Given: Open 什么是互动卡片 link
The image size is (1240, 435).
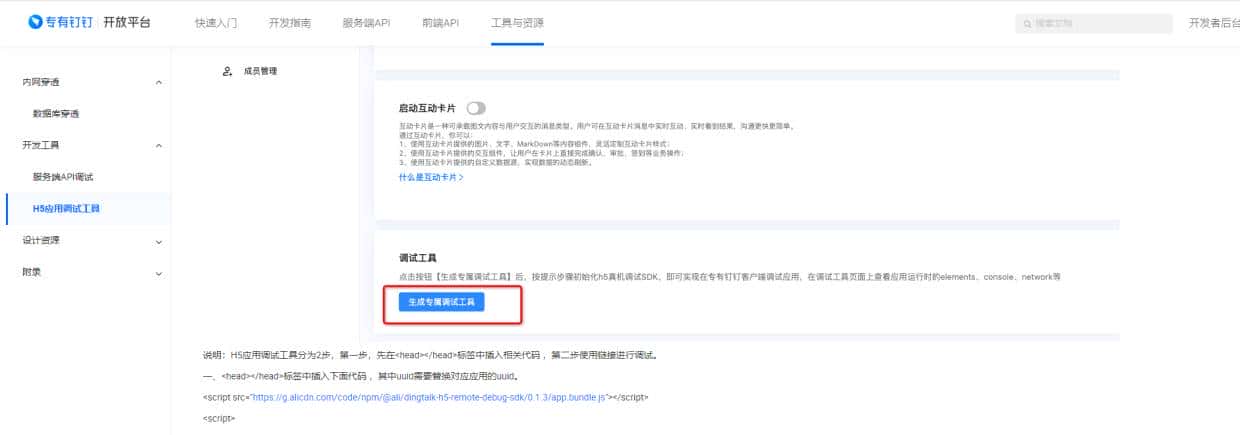Looking at the screenshot, I should point(431,177).
